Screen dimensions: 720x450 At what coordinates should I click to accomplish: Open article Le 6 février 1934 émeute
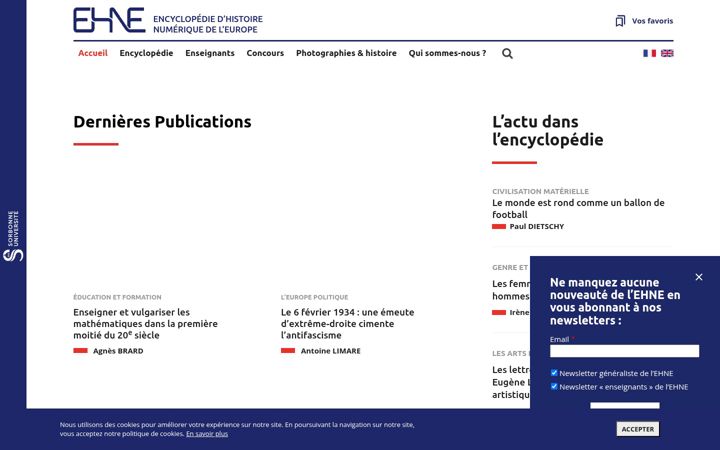tap(347, 324)
